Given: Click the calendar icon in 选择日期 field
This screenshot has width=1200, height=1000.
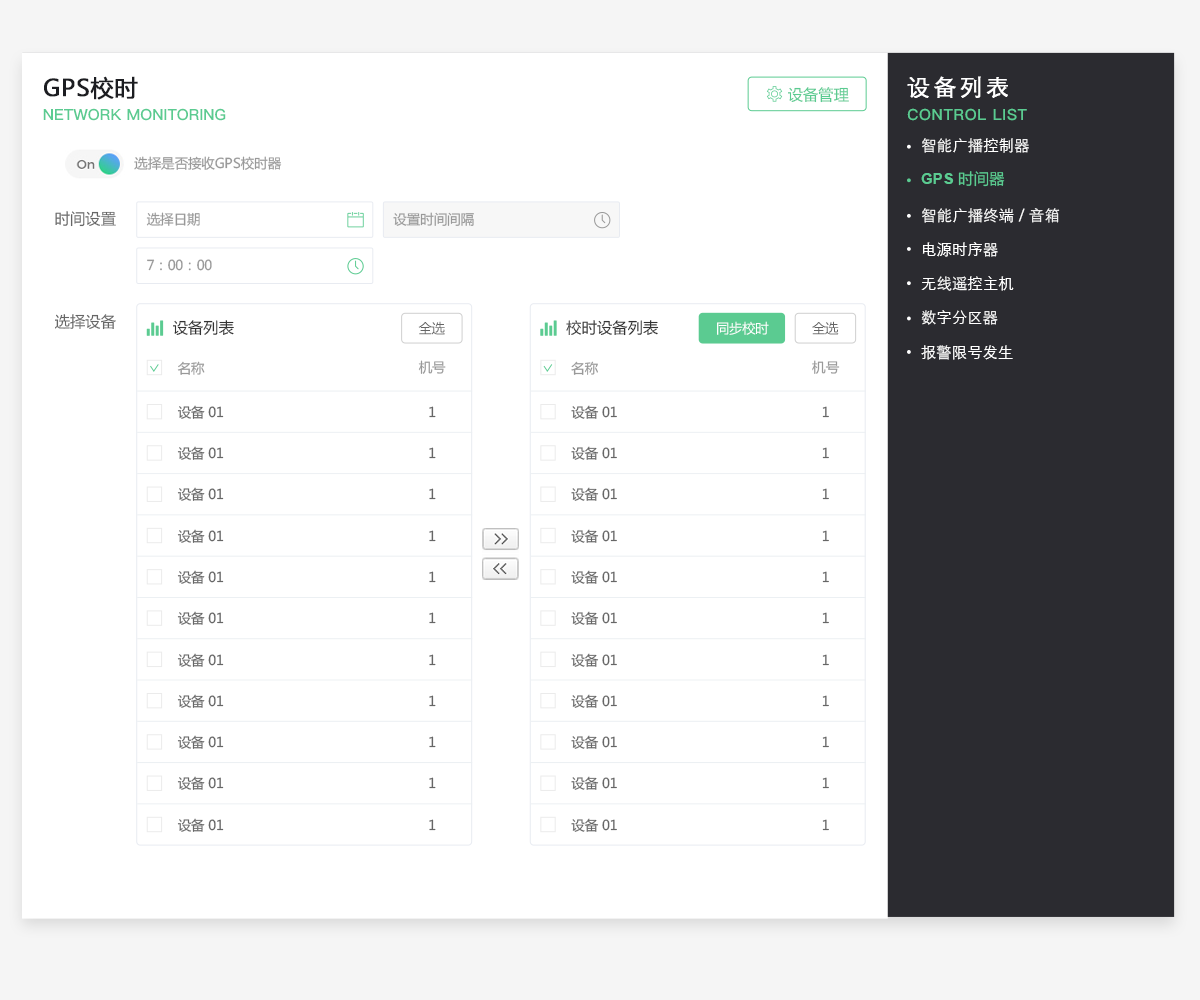Looking at the screenshot, I should tap(355, 220).
